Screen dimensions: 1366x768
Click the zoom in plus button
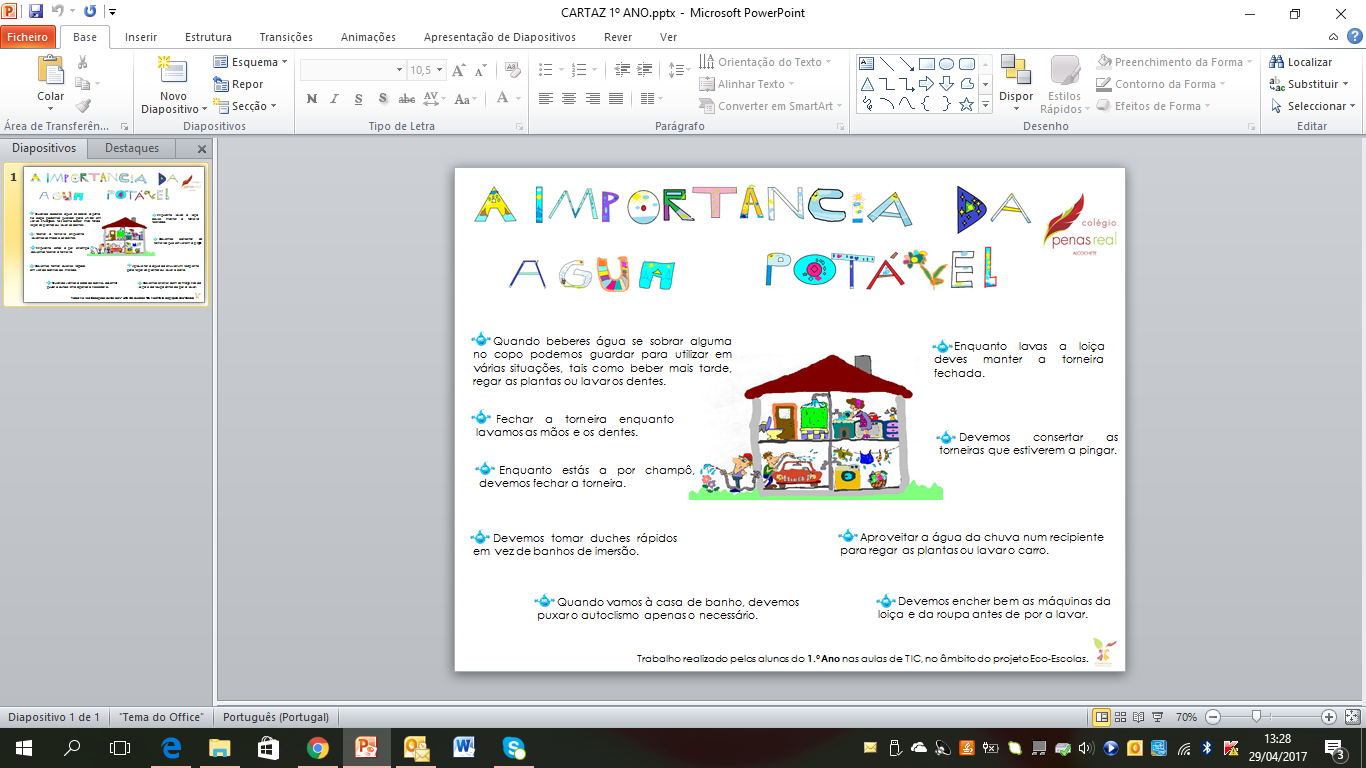click(1328, 717)
